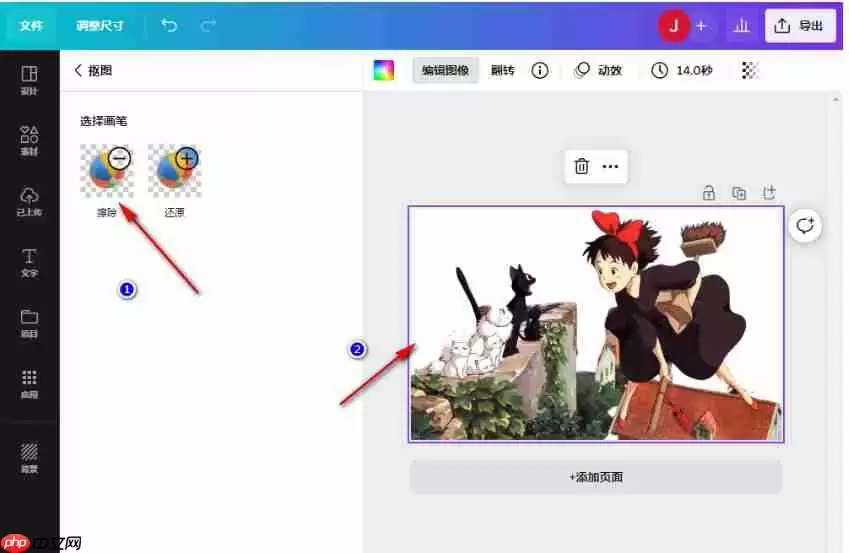Click the 编辑图像 edit image button
849x553 pixels.
point(446,70)
